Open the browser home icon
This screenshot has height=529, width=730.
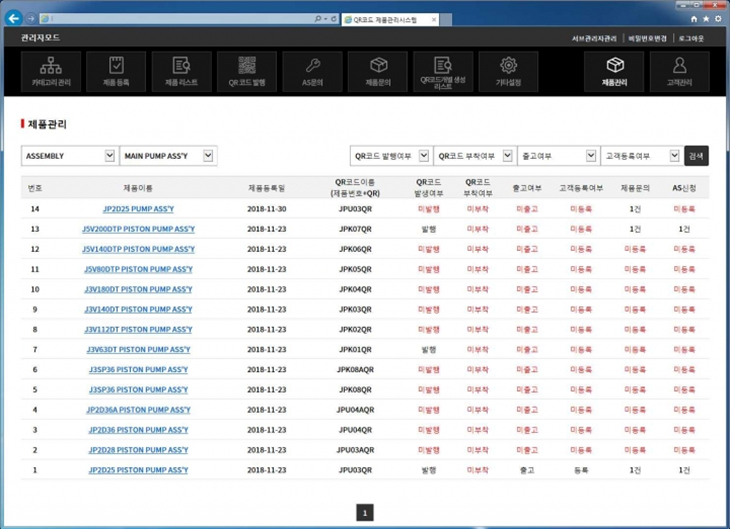click(x=694, y=19)
